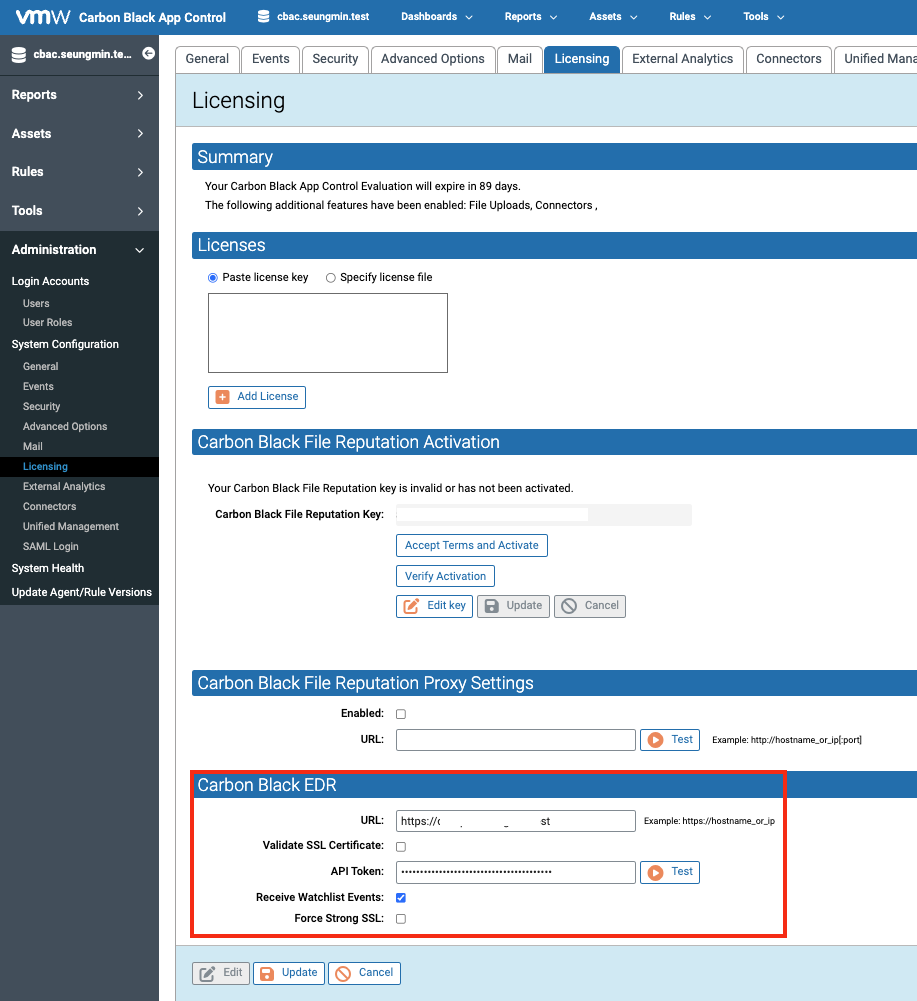The width and height of the screenshot is (917, 1001).
Task: Expand the Assets section in the sidebar
Action: (79, 133)
